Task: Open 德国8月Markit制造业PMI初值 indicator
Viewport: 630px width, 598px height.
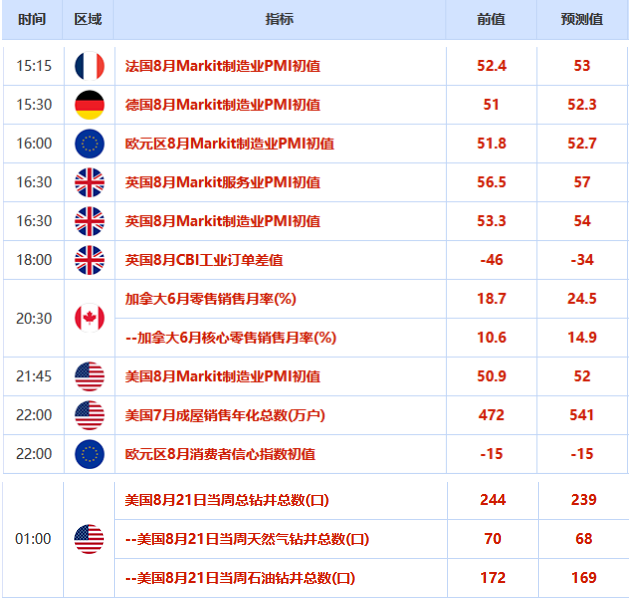Action: 222,105
